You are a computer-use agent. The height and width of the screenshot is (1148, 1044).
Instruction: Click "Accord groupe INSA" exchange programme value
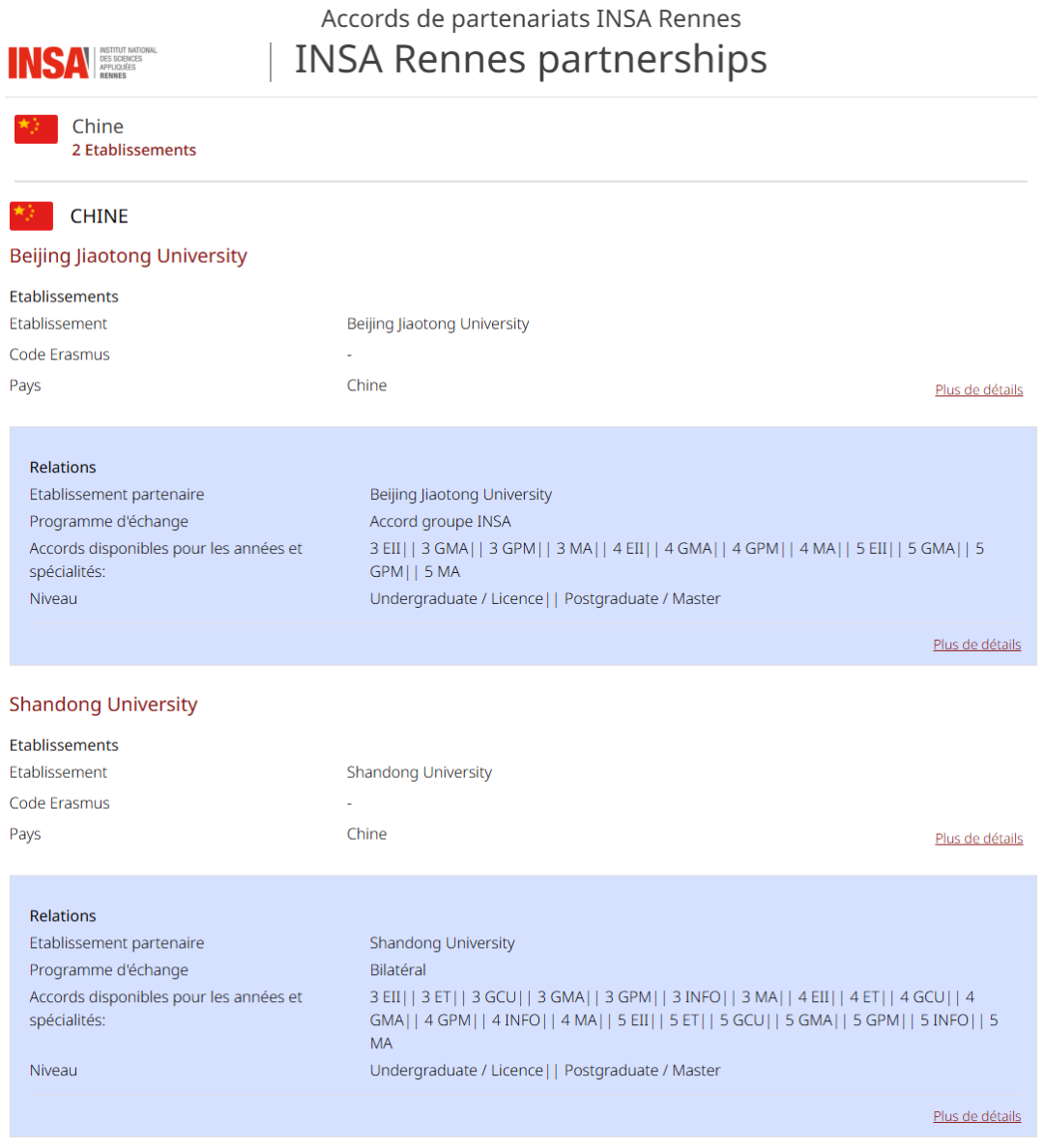[x=440, y=522]
